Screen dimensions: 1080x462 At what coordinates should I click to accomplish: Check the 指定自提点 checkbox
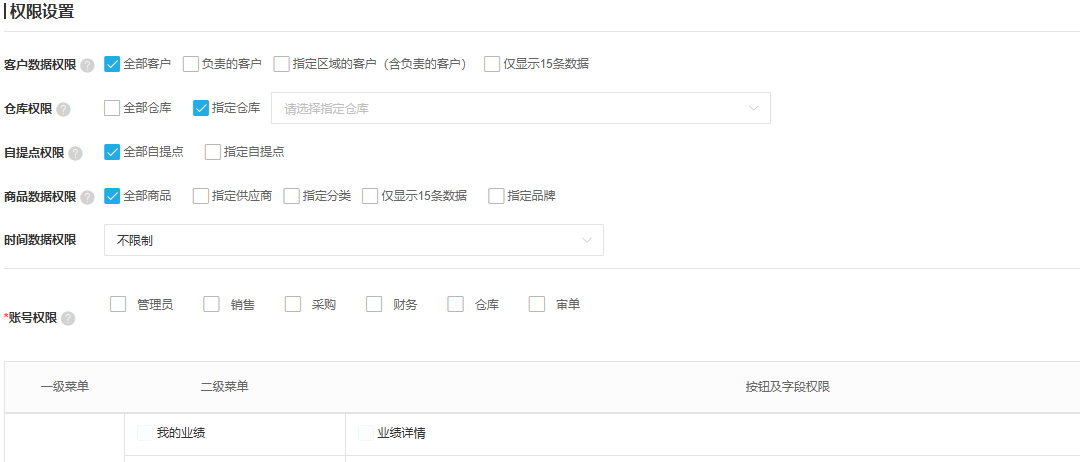pos(213,152)
